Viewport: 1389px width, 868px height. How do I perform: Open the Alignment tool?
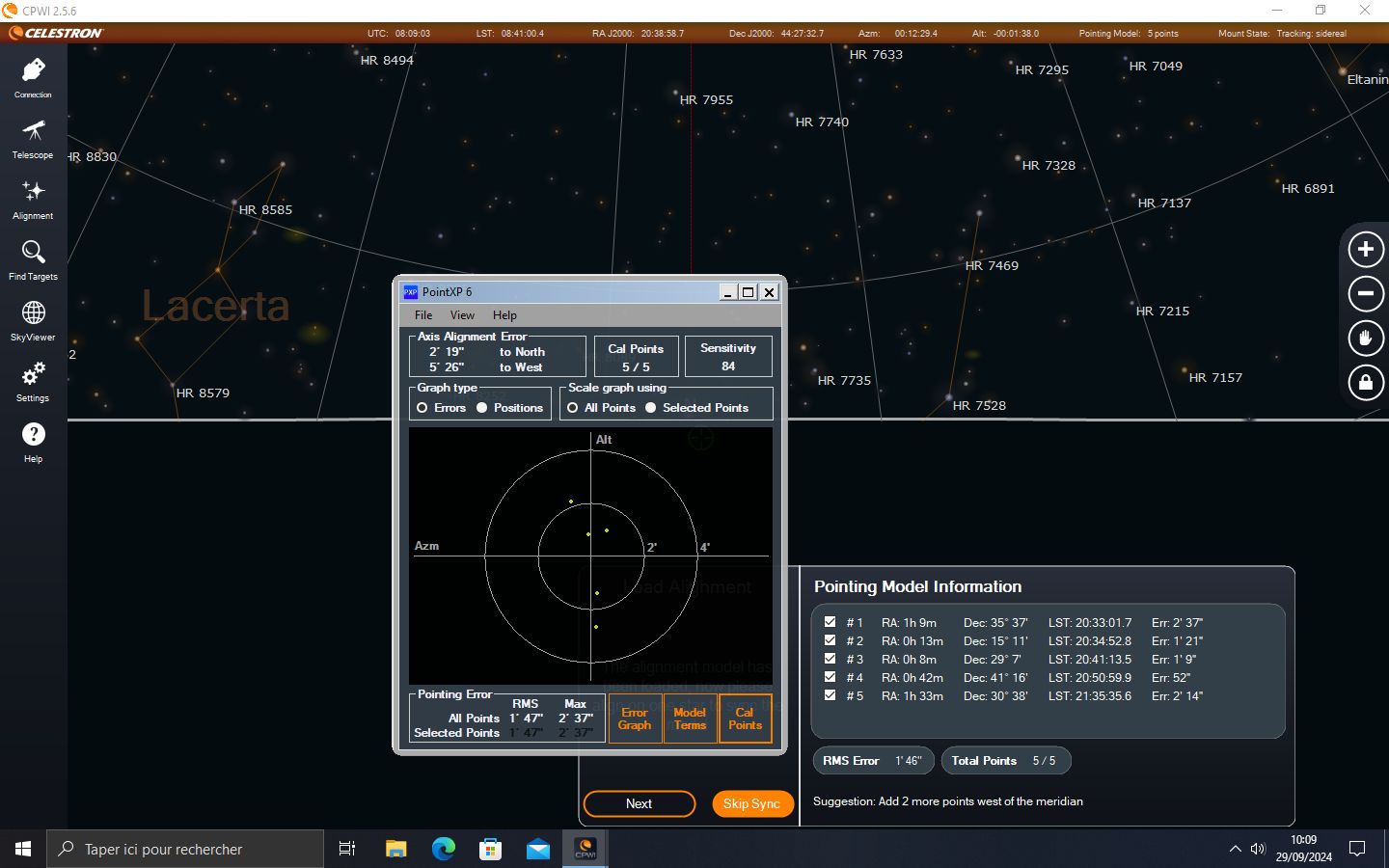(x=33, y=199)
